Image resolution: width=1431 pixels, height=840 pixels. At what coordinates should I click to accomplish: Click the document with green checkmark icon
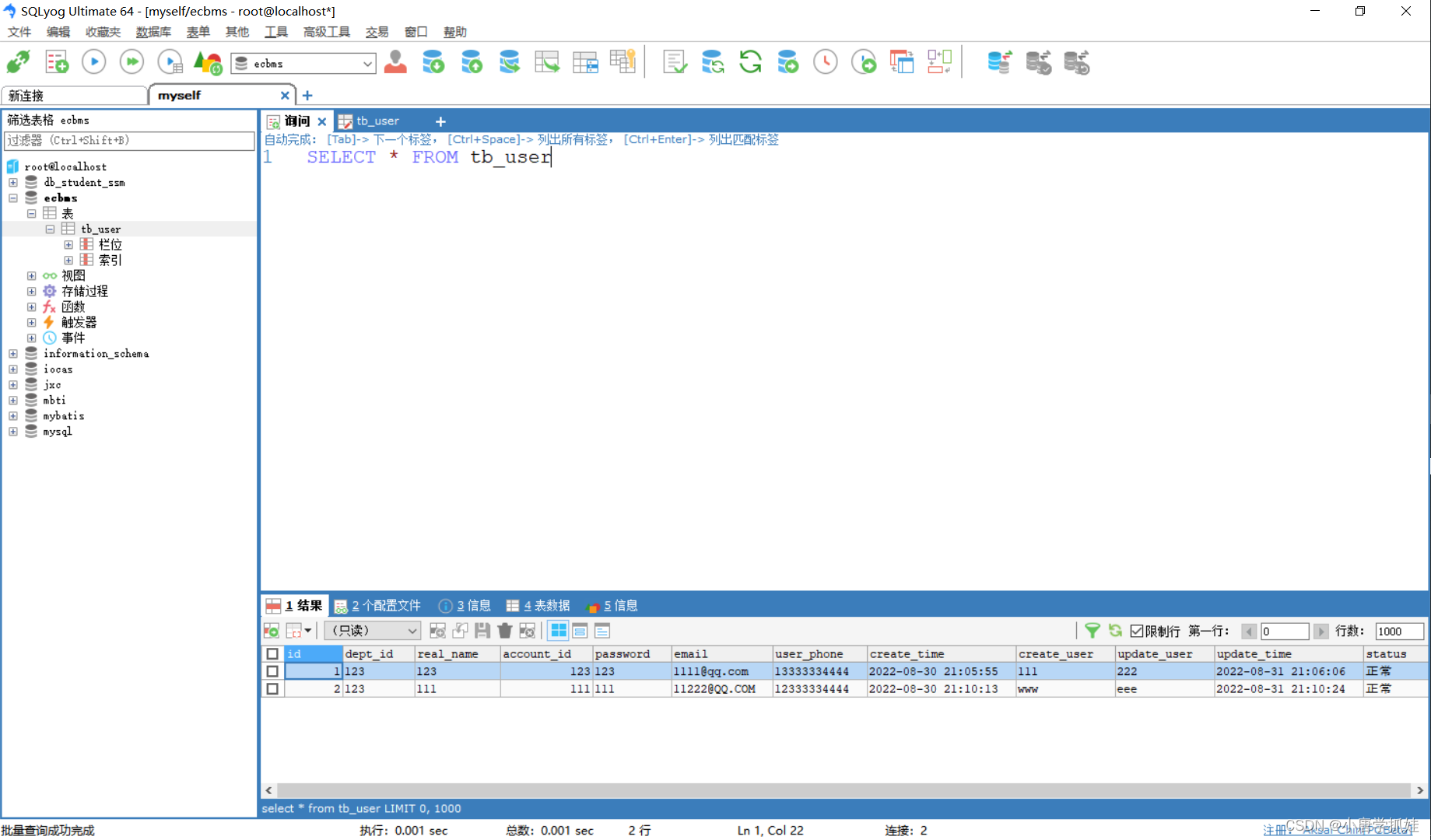675,62
